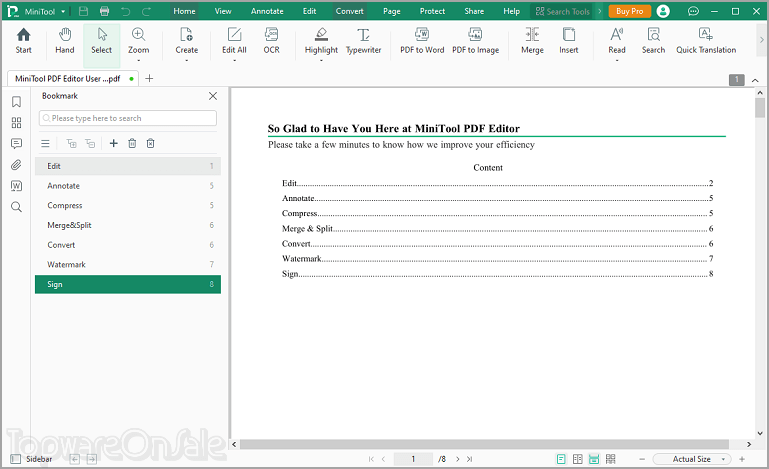Select the Watermark bookmark
769x469 pixels.
(128, 264)
